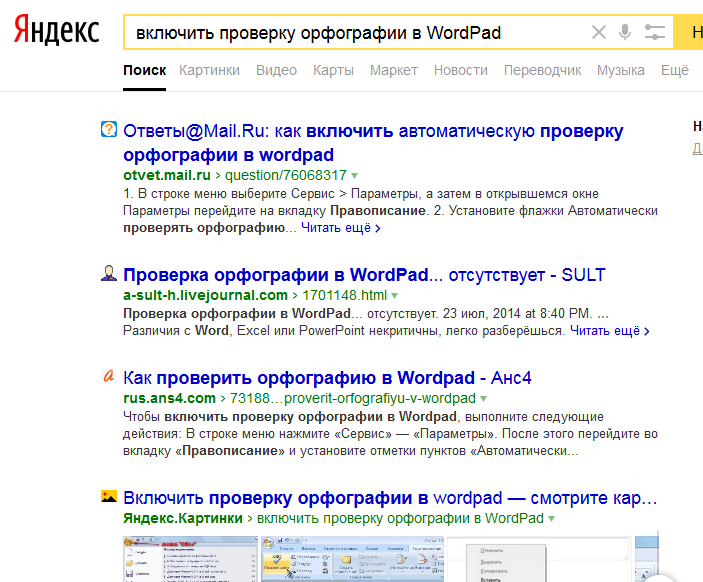
Task: Open the Yandex logo home link
Action: click(56, 30)
